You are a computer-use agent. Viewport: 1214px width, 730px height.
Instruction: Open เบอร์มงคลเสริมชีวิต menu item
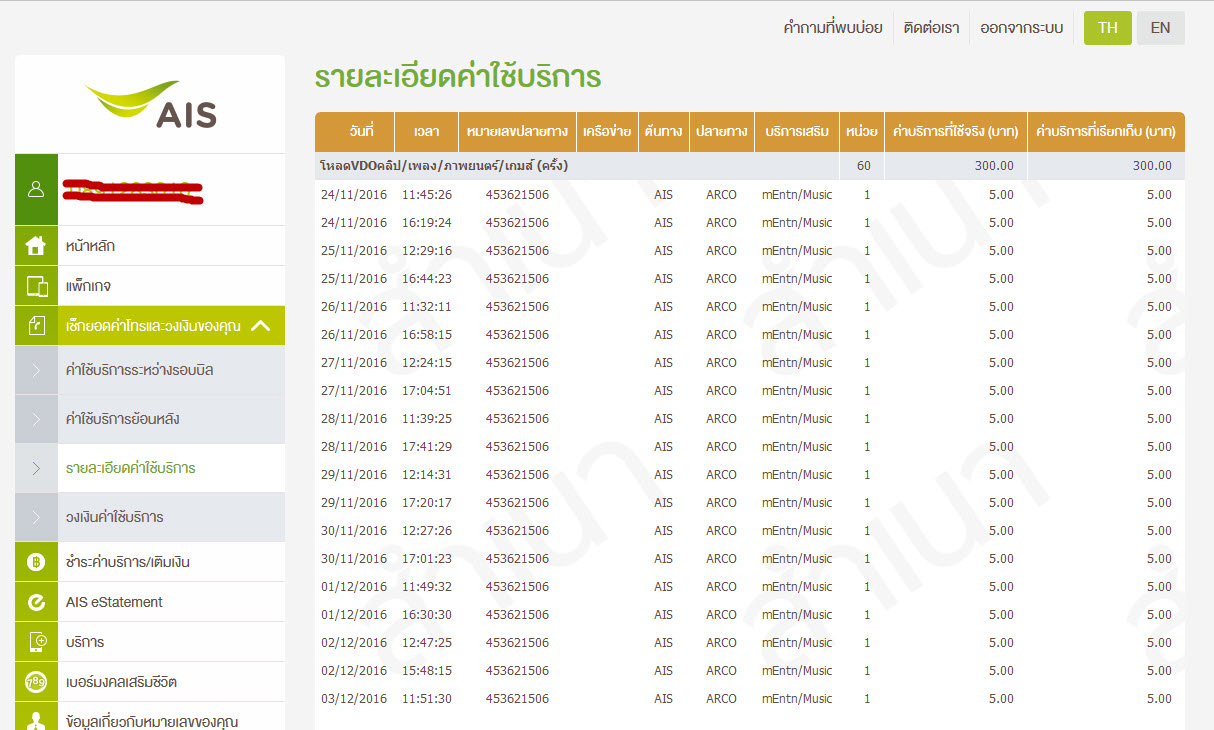150,682
